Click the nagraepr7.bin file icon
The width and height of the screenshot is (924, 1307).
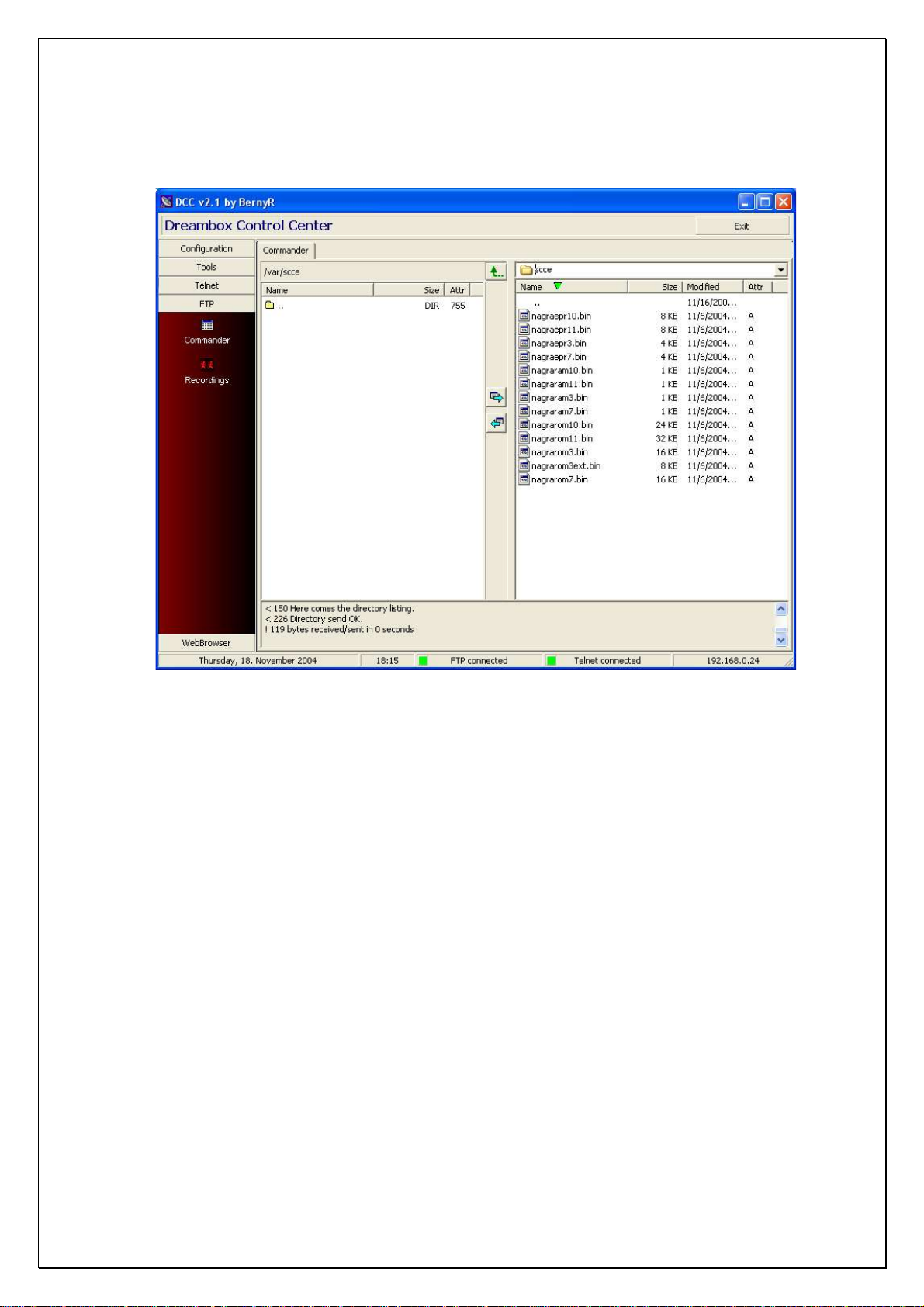pyautogui.click(x=524, y=357)
